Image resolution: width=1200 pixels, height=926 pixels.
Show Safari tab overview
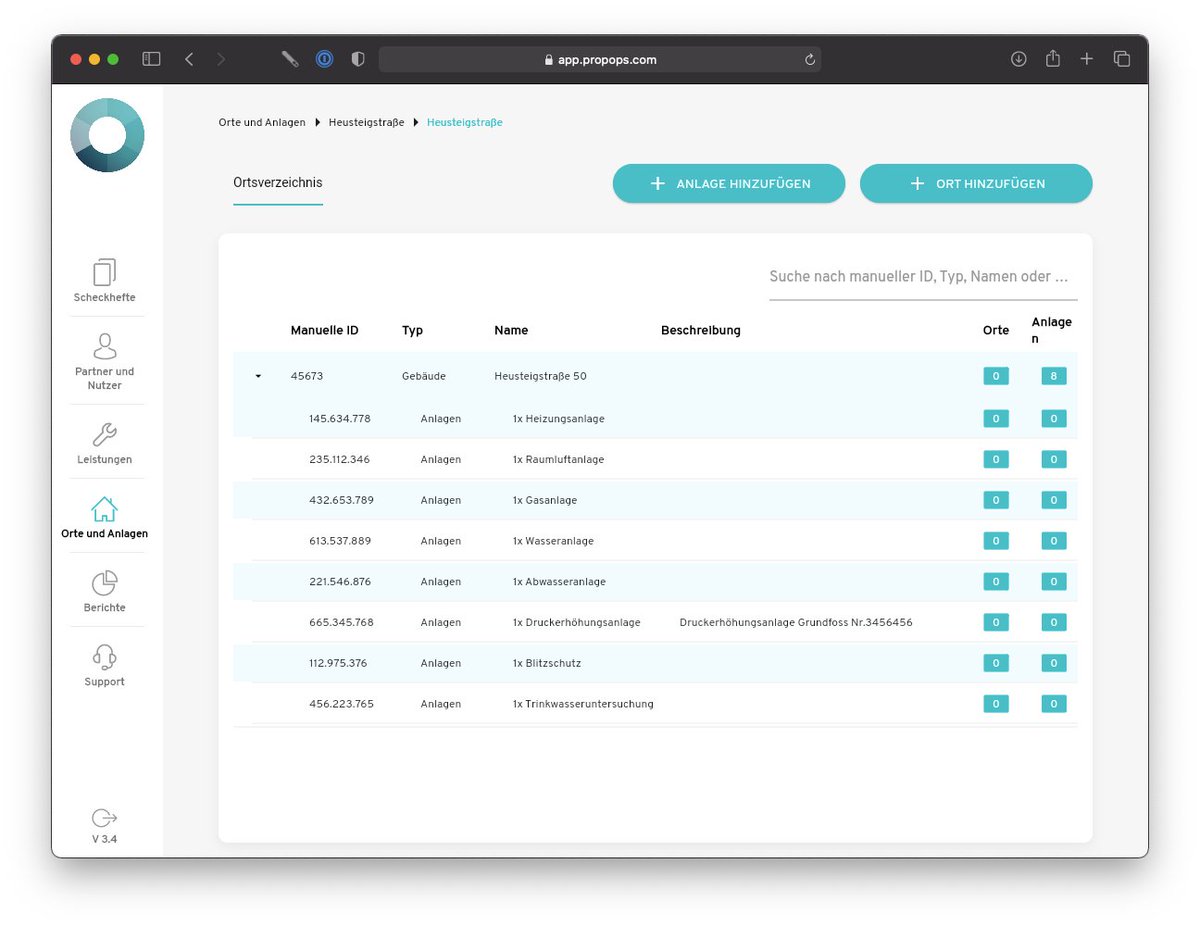1122,59
